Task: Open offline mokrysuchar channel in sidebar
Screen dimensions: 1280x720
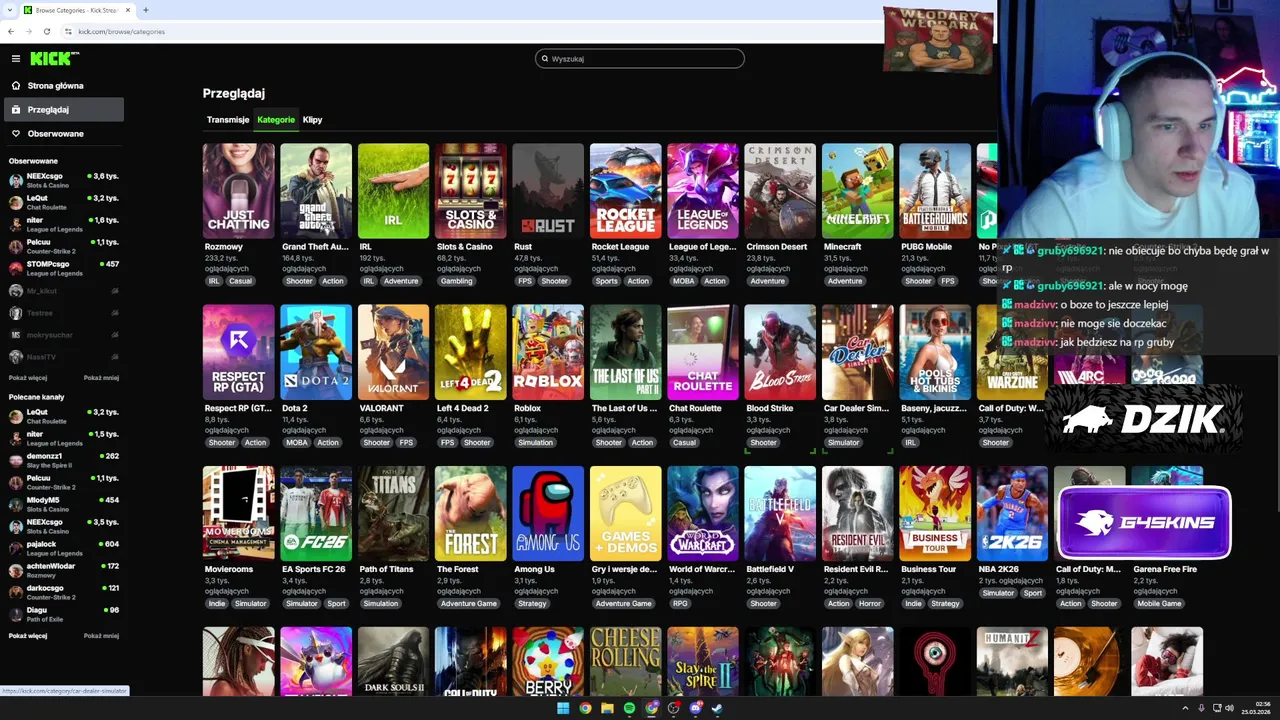Action: (63, 335)
